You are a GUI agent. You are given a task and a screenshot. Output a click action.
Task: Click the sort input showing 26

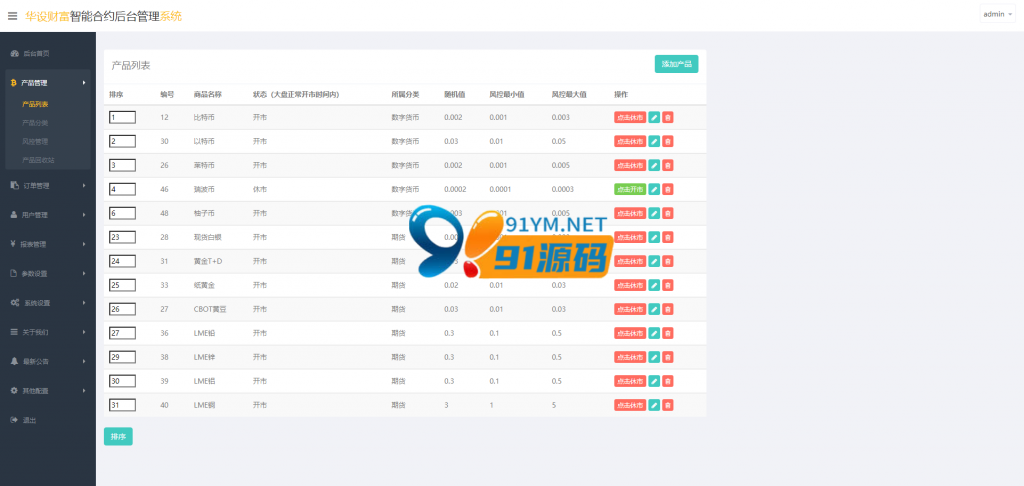[x=122, y=309]
